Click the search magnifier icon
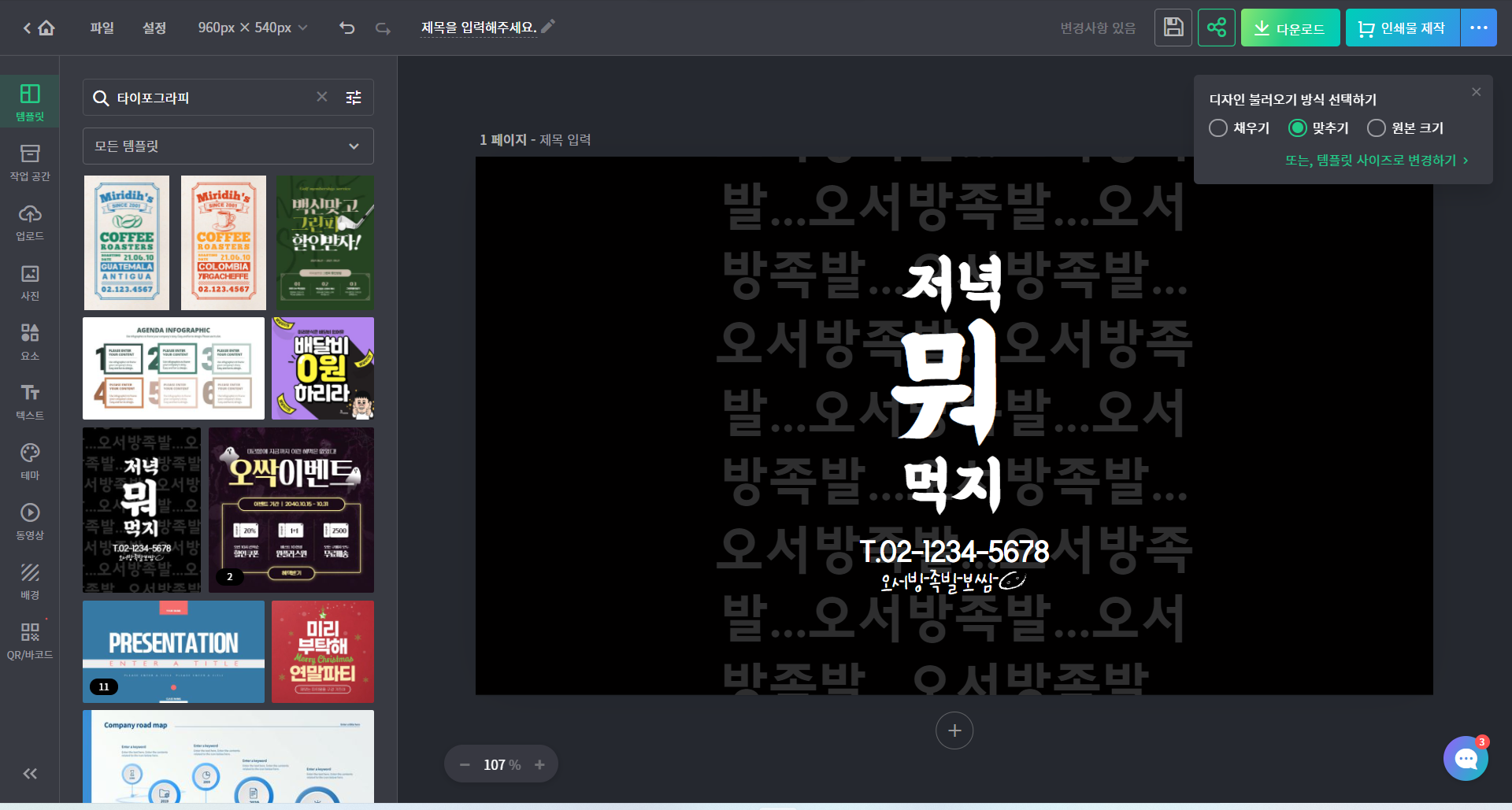 click(x=101, y=98)
